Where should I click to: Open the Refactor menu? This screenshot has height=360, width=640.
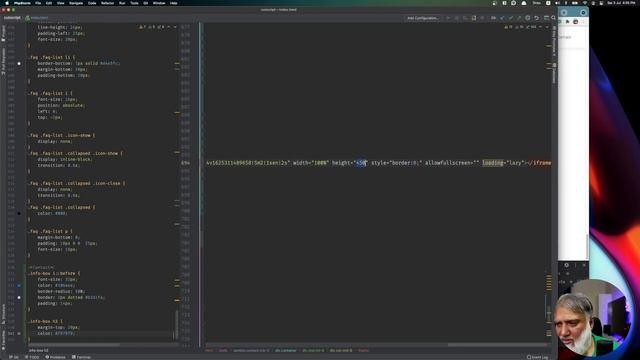click(108, 3)
